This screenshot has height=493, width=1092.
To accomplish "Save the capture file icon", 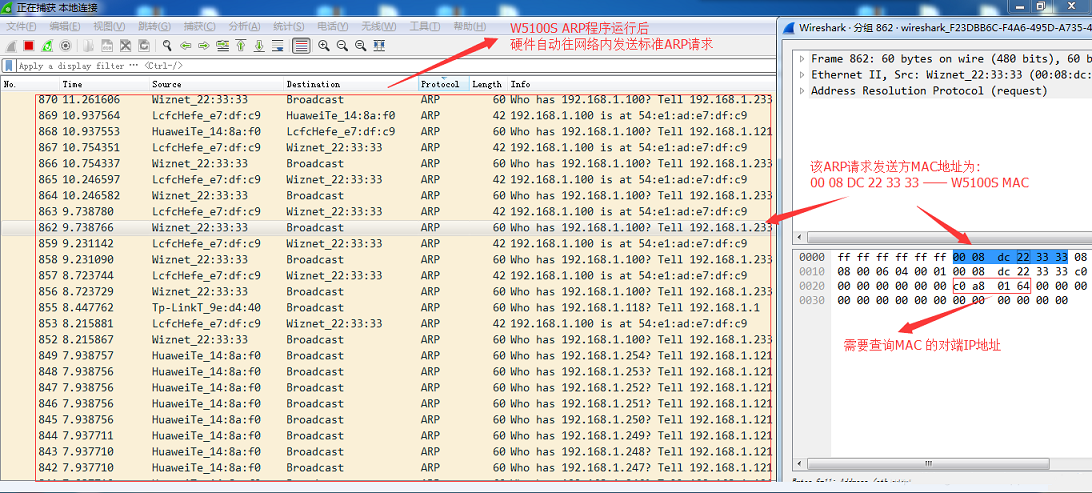I will [107, 46].
